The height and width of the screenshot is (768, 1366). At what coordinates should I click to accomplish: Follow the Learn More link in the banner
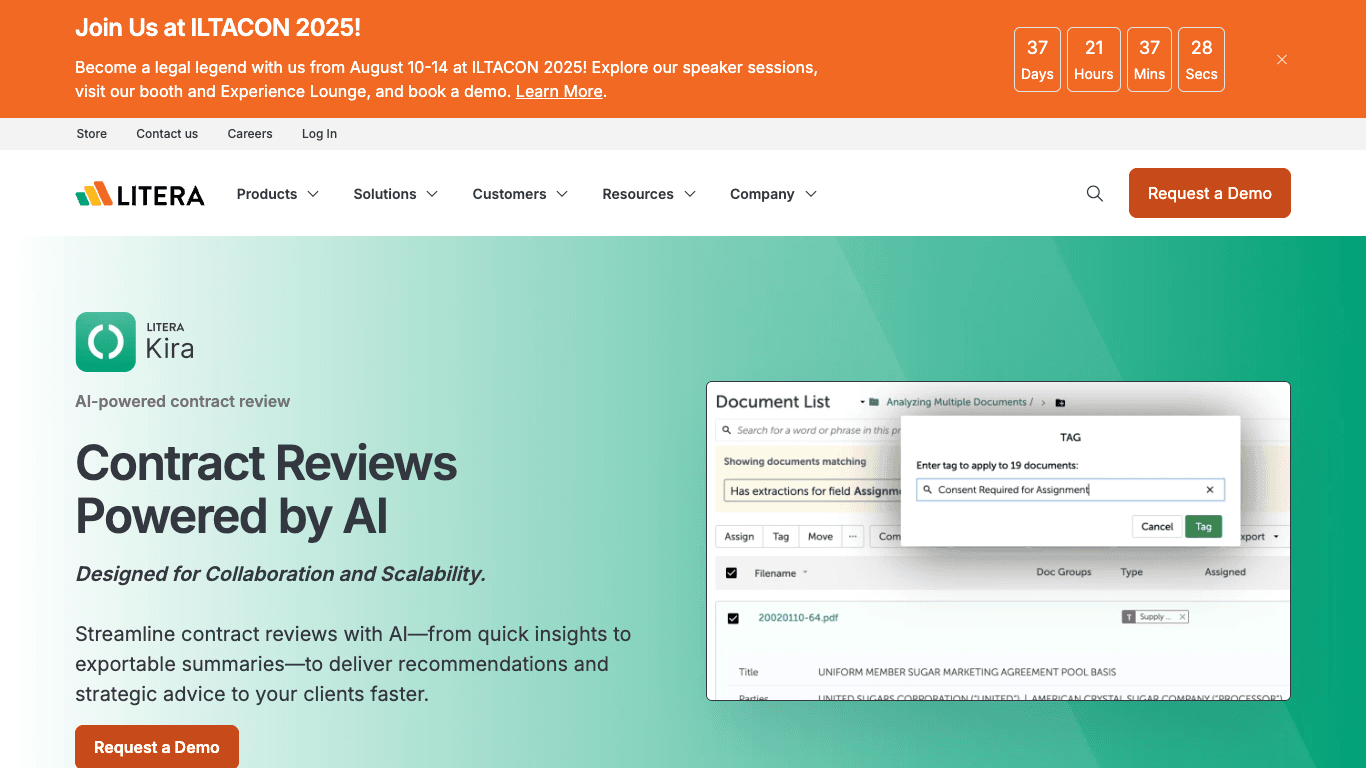click(559, 92)
